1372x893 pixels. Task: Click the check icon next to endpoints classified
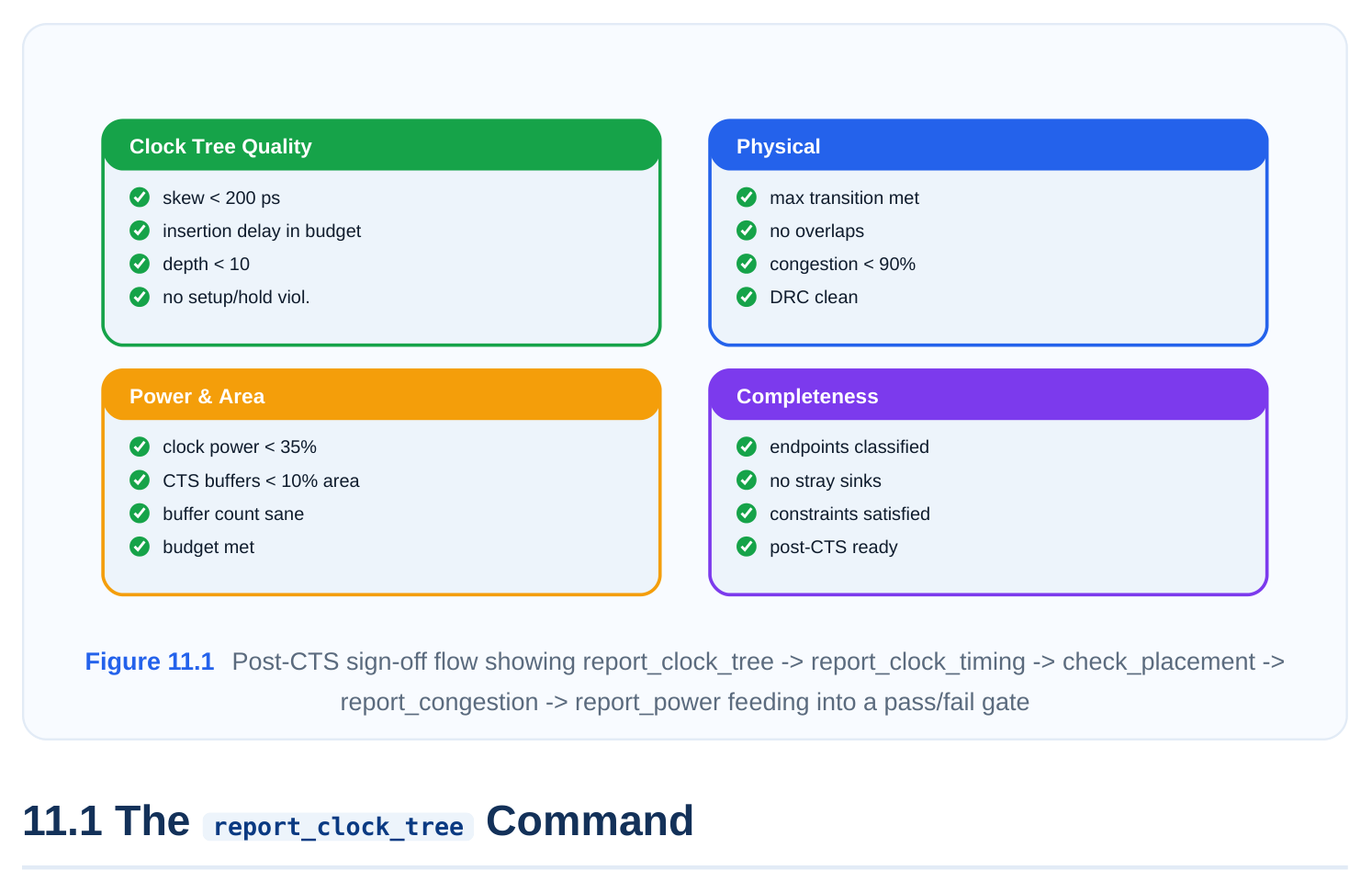point(747,446)
